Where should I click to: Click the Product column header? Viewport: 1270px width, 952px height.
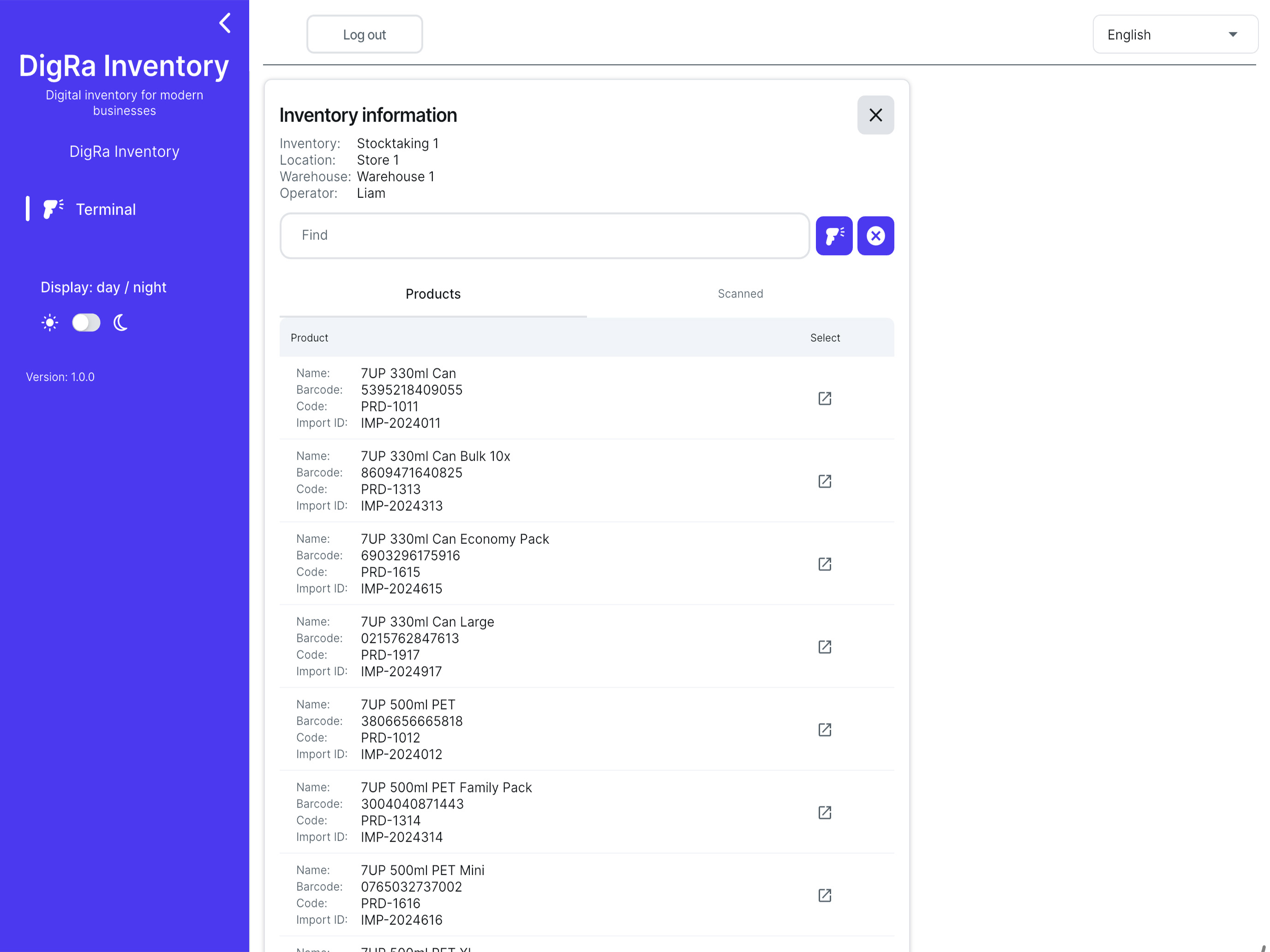pyautogui.click(x=310, y=338)
